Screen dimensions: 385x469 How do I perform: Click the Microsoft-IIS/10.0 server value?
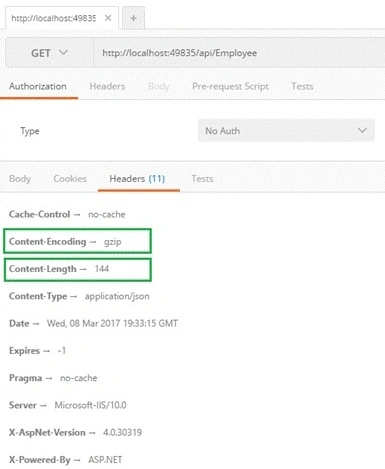pos(90,405)
